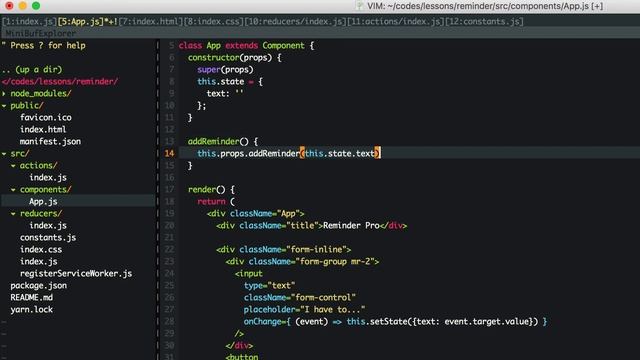The height and width of the screenshot is (360, 640).
Task: Click 'class App extends Component' line
Action: [246, 45]
